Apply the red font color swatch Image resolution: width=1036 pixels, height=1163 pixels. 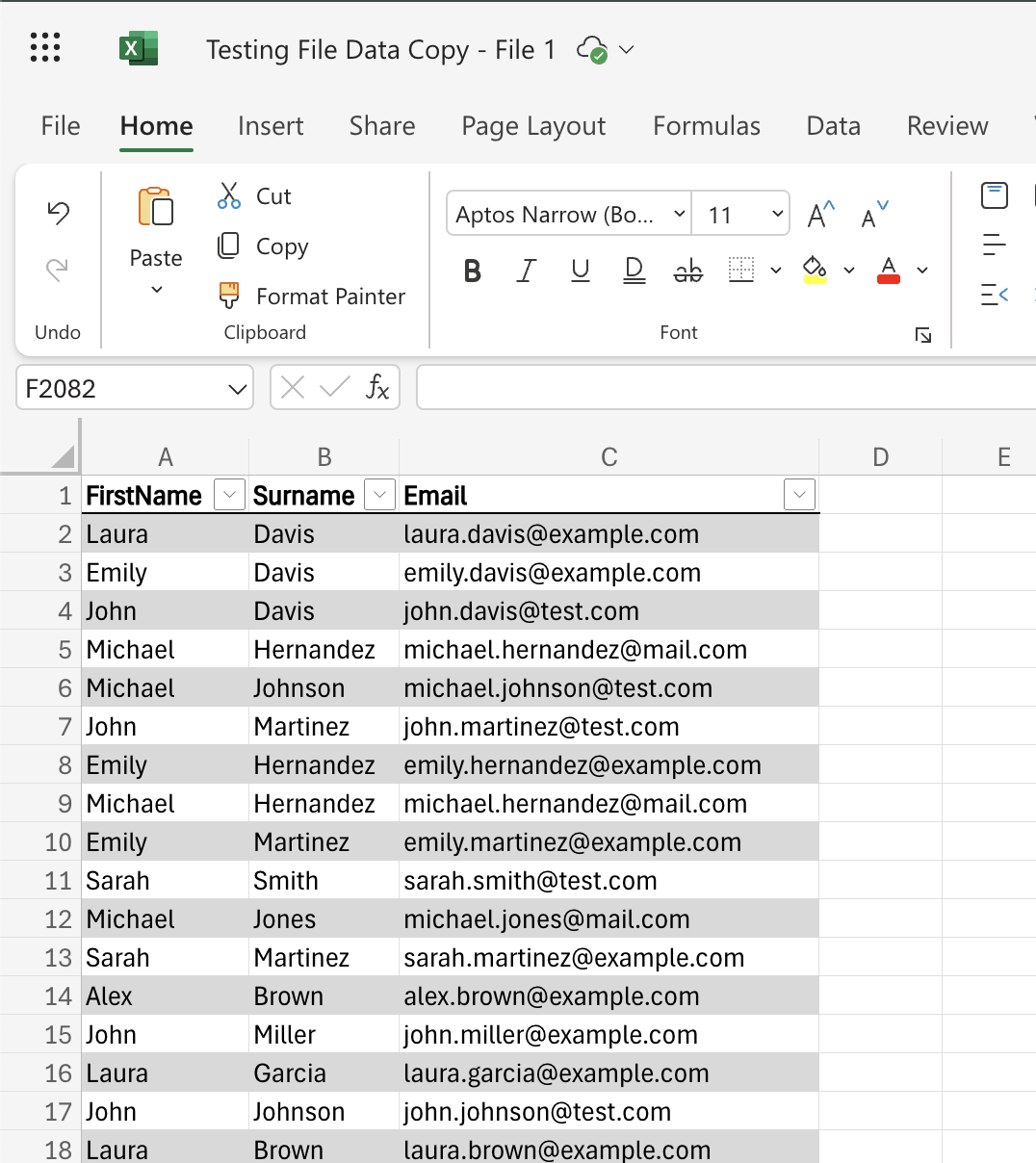tap(887, 271)
